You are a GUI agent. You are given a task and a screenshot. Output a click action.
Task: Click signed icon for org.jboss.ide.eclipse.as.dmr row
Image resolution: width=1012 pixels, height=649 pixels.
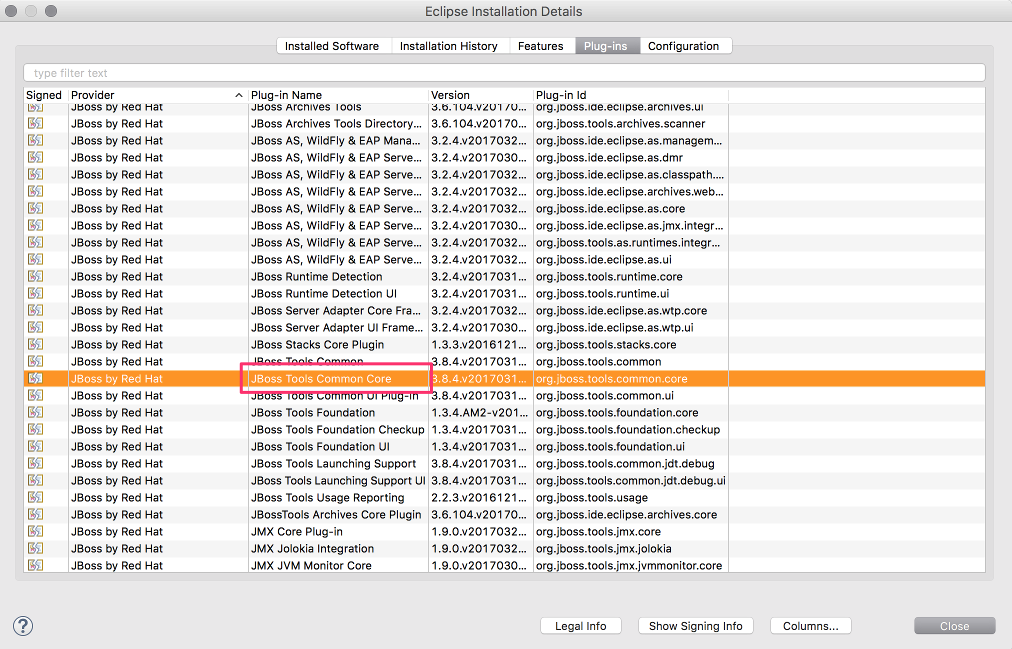[x=35, y=157]
